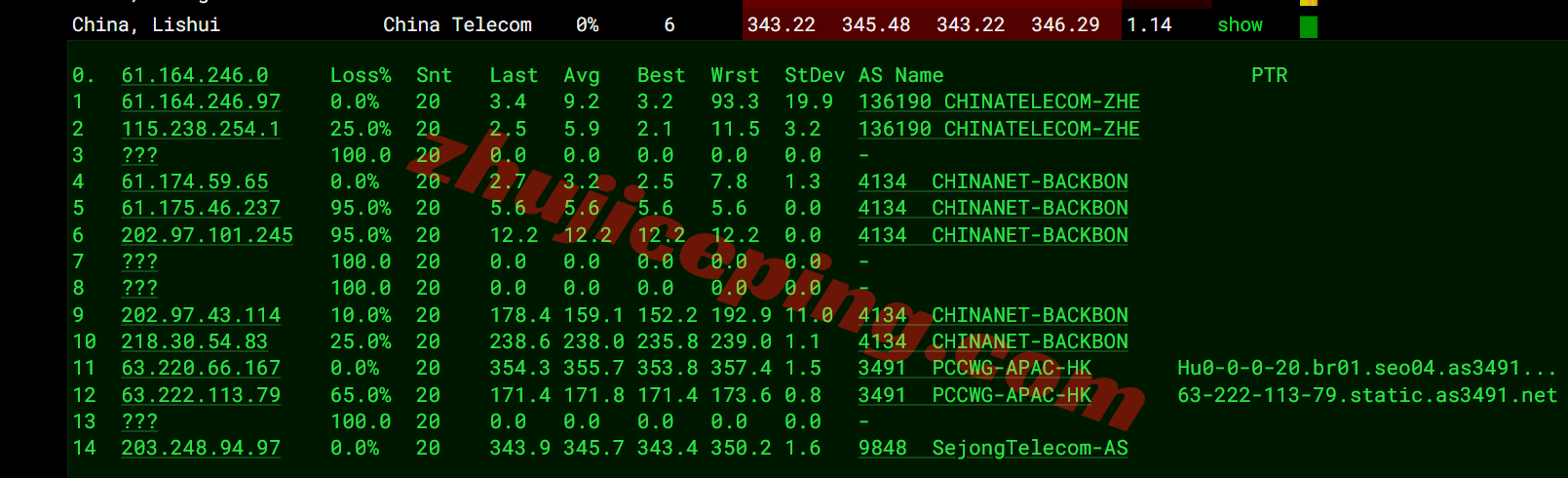The image size is (1568, 478).
Task: Click the 346.29 worst latency cell
Action: pyautogui.click(x=1065, y=25)
